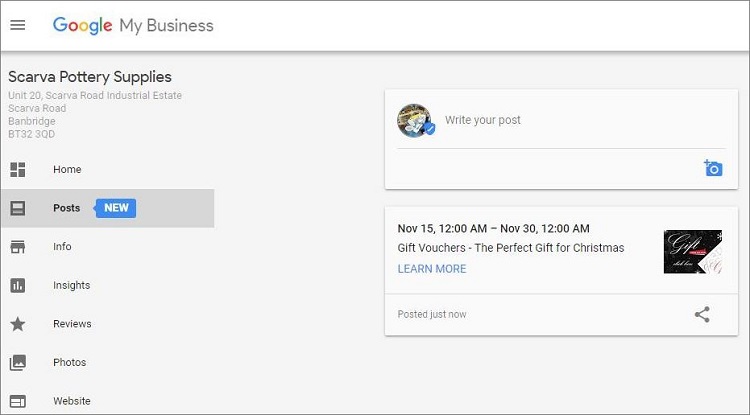Open Info in the sidebar
750x415 pixels.
107,247
